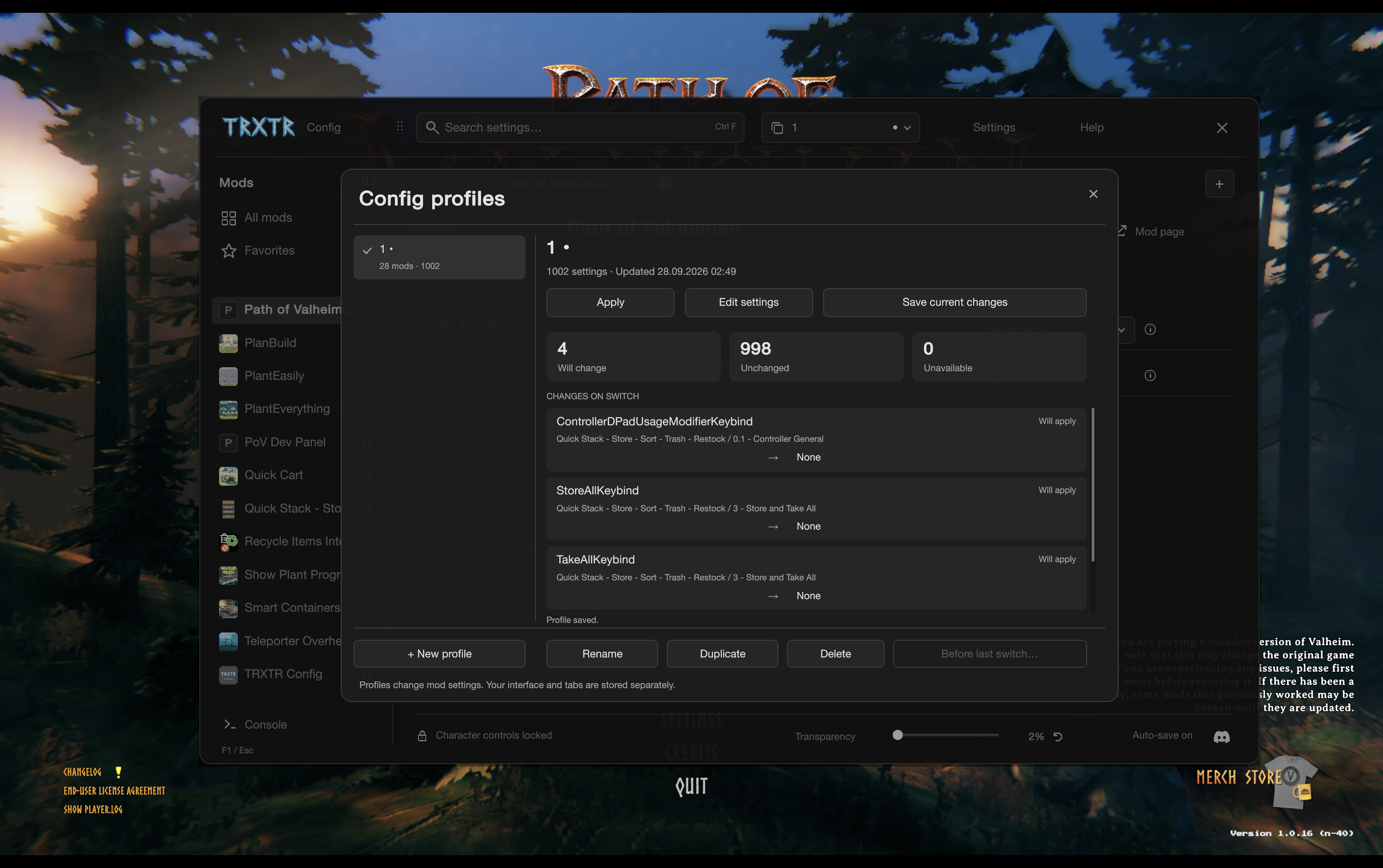Click the Duplicate button
This screenshot has width=1383, height=868.
(x=722, y=654)
